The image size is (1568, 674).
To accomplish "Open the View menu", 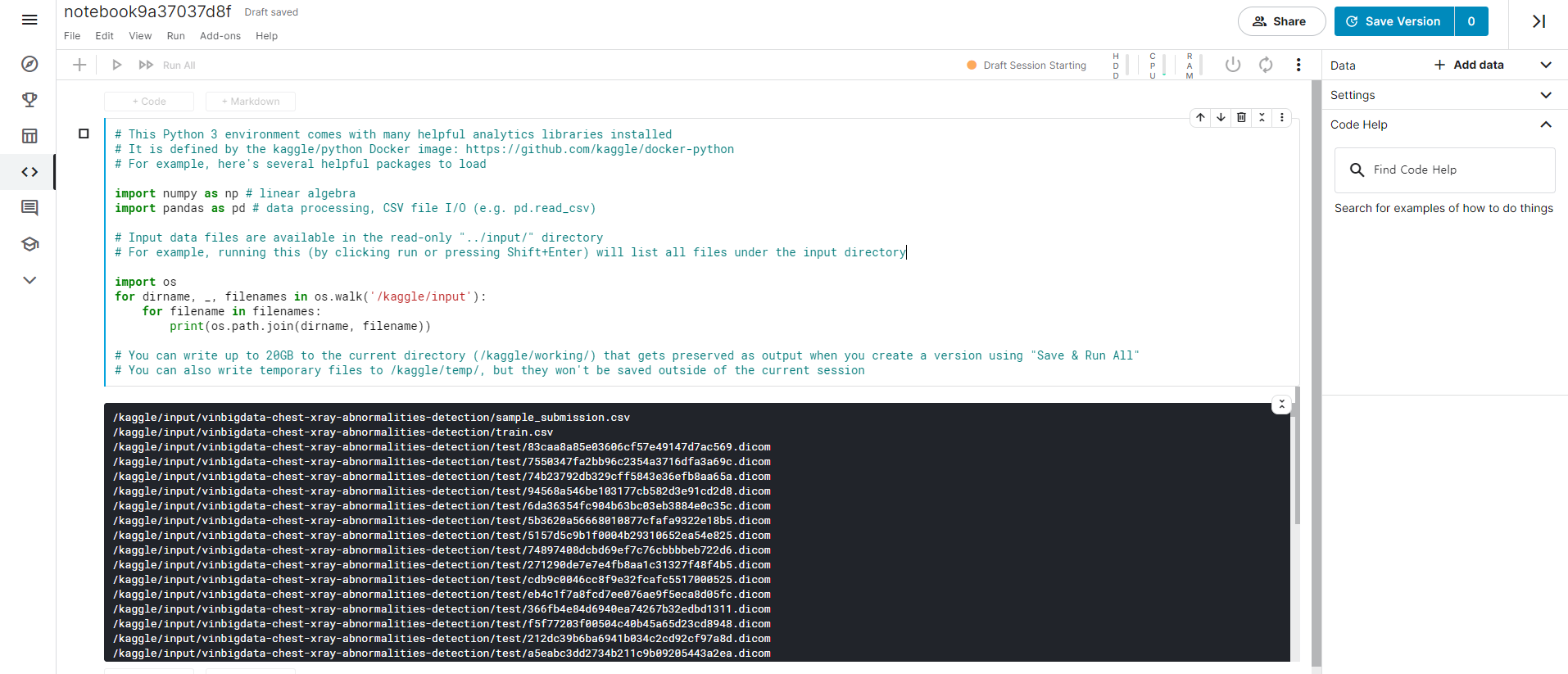I will pos(140,36).
